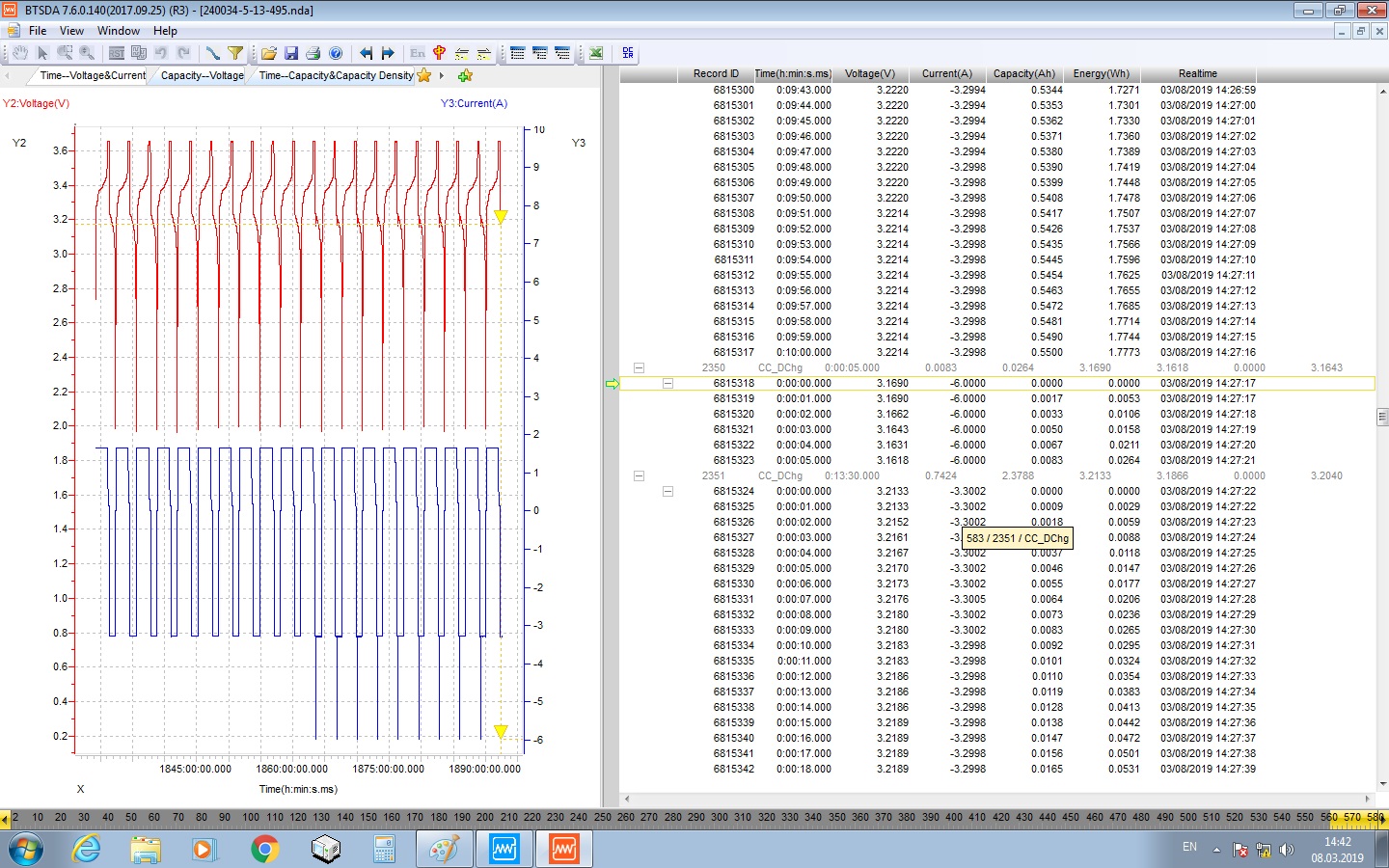The height and width of the screenshot is (868, 1389).
Task: Open a data file via folder icon
Action: click(x=268, y=53)
